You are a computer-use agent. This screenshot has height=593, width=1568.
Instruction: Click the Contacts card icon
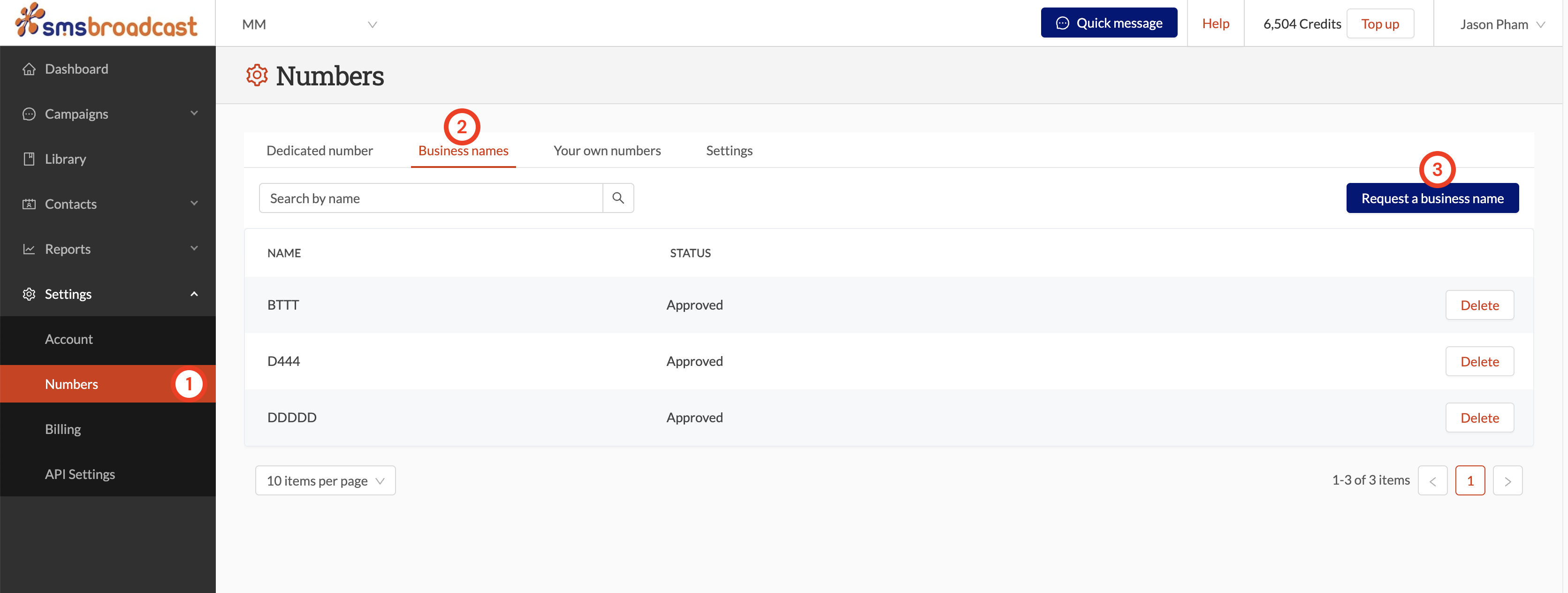coord(29,204)
